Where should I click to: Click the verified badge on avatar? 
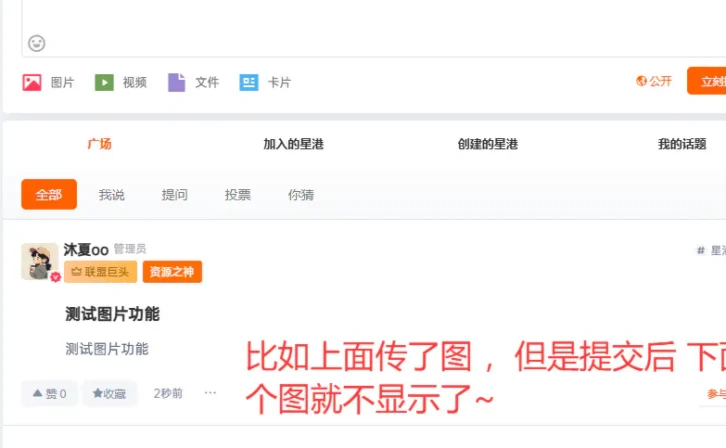click(x=56, y=277)
